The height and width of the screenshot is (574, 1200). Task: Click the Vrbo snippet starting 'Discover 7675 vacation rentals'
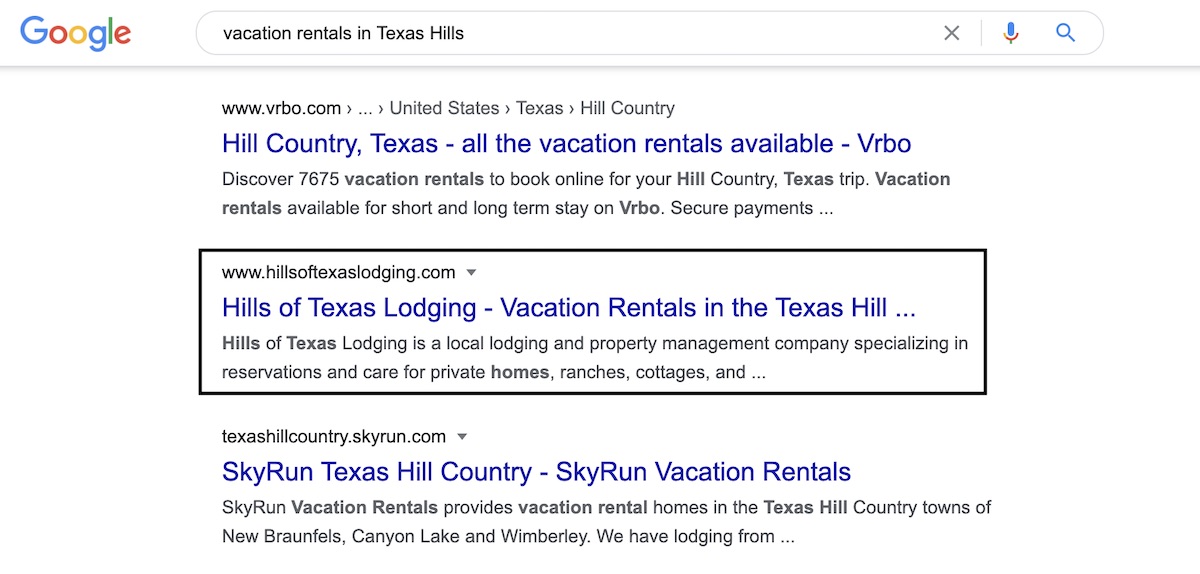(x=586, y=194)
